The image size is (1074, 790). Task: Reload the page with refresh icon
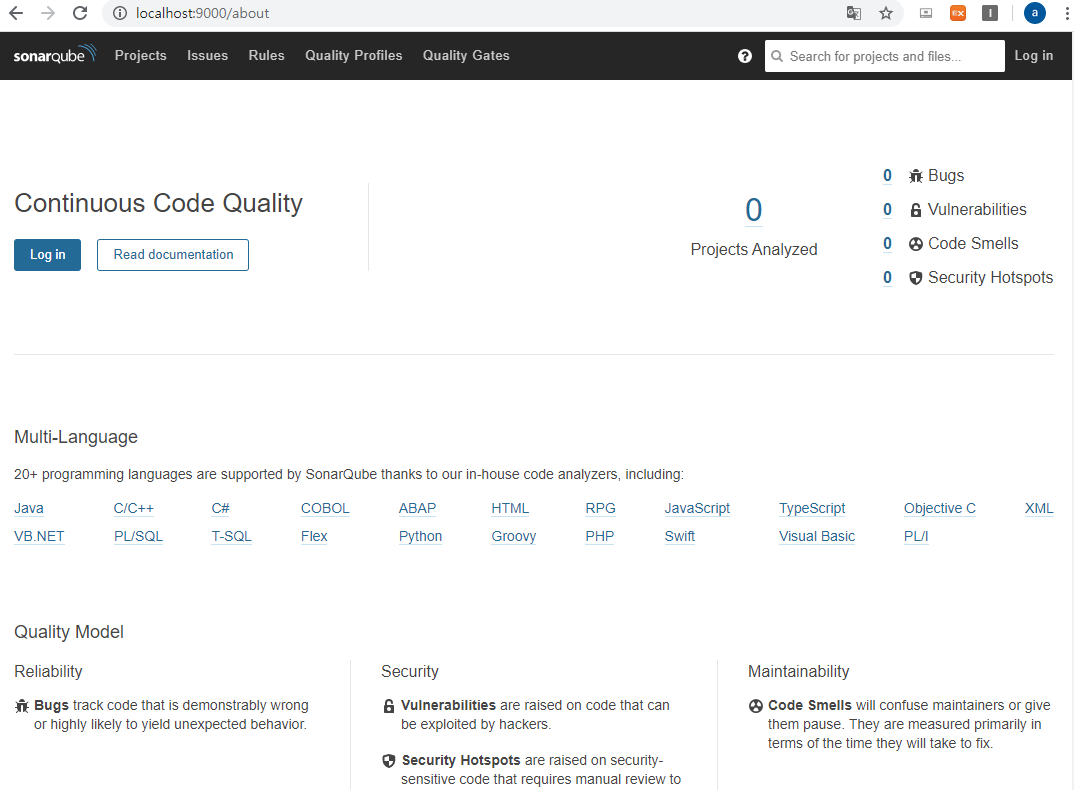80,13
